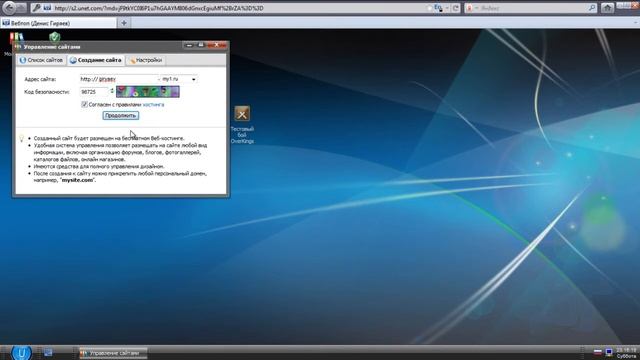
Task: Expand the my1.ru domain dropdown
Action: coord(193,79)
